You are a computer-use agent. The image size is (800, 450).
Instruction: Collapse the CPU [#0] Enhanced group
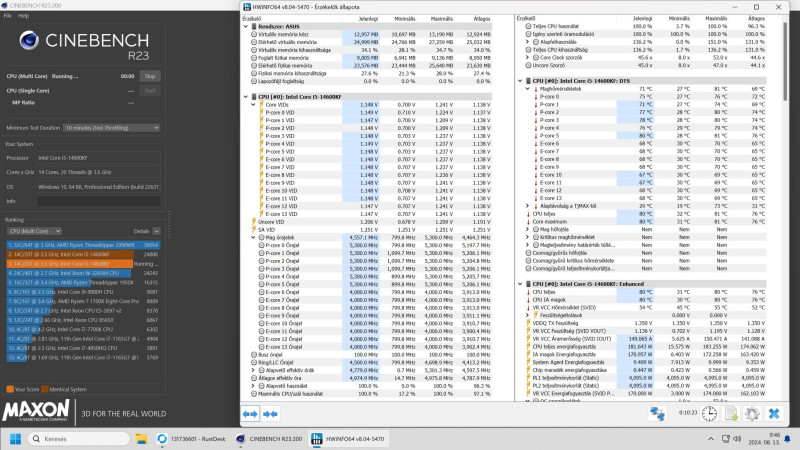tap(520, 284)
